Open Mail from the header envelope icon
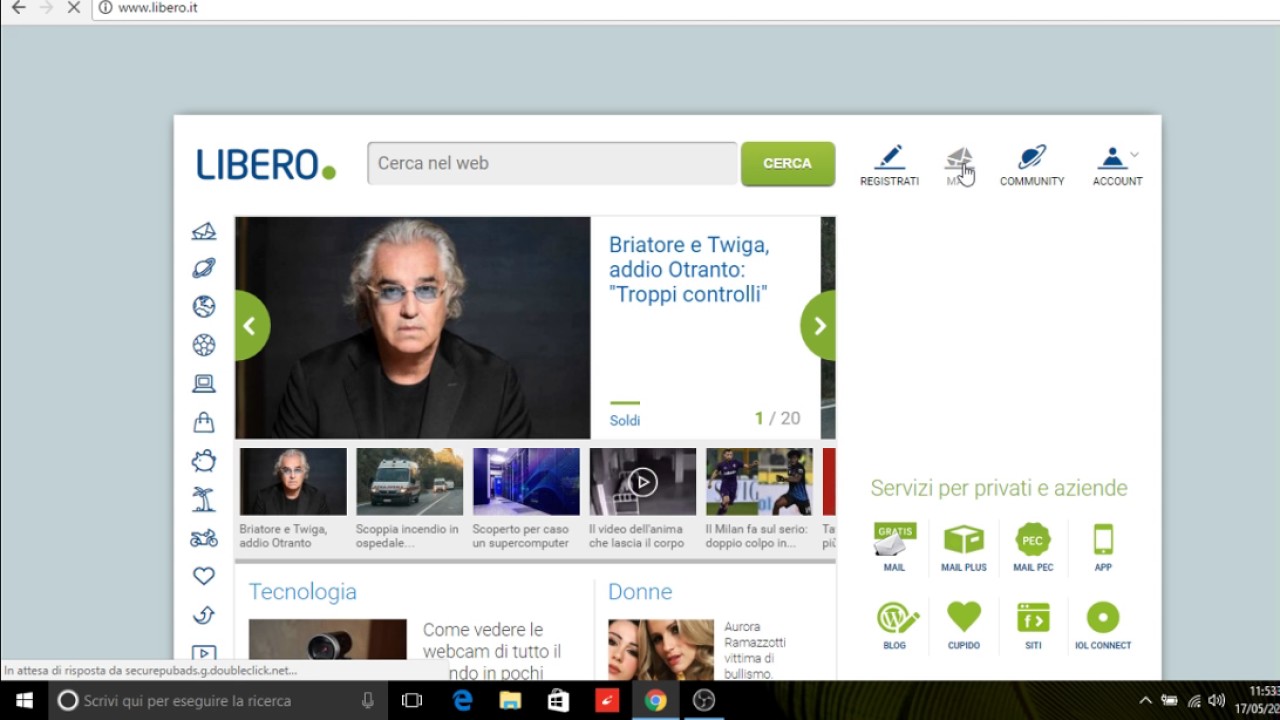The height and width of the screenshot is (720, 1280). click(959, 158)
